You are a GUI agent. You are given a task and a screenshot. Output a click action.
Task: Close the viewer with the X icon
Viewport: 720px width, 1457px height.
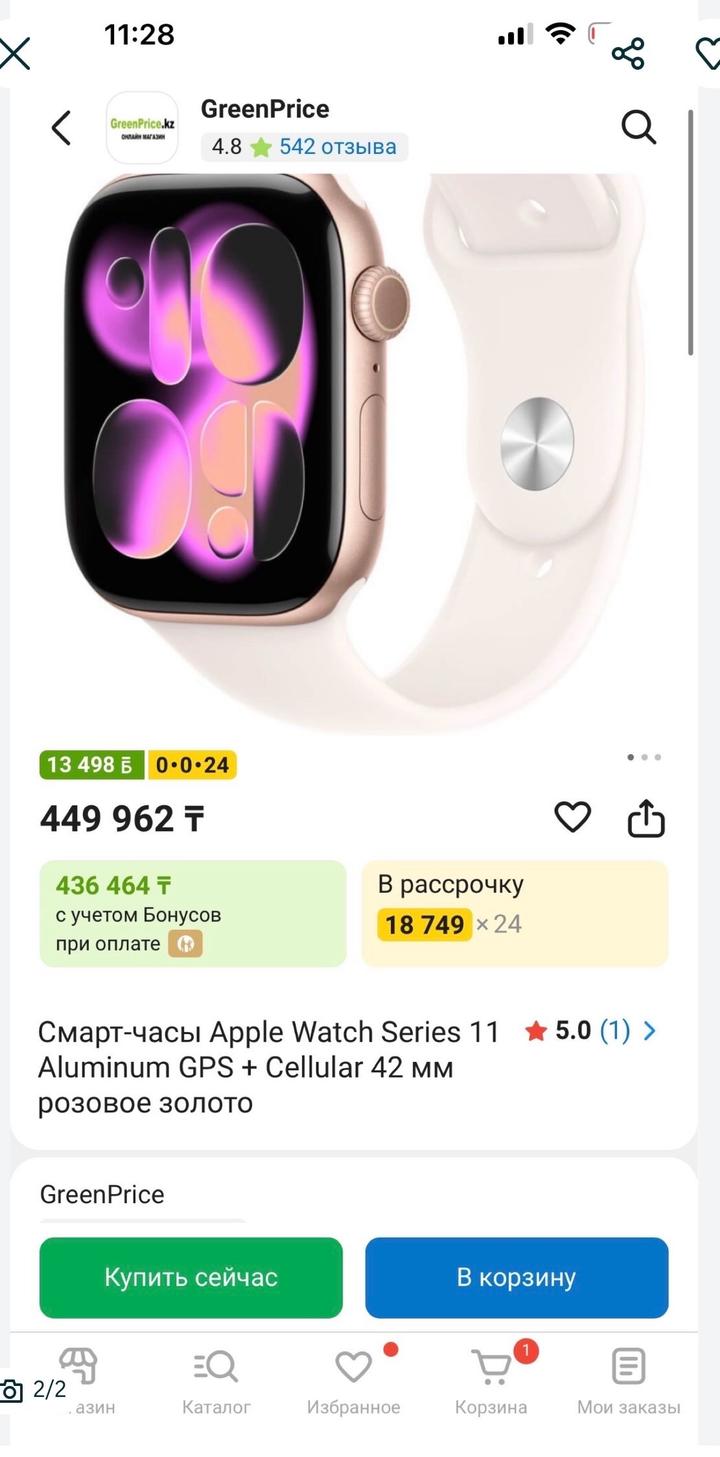(14, 52)
